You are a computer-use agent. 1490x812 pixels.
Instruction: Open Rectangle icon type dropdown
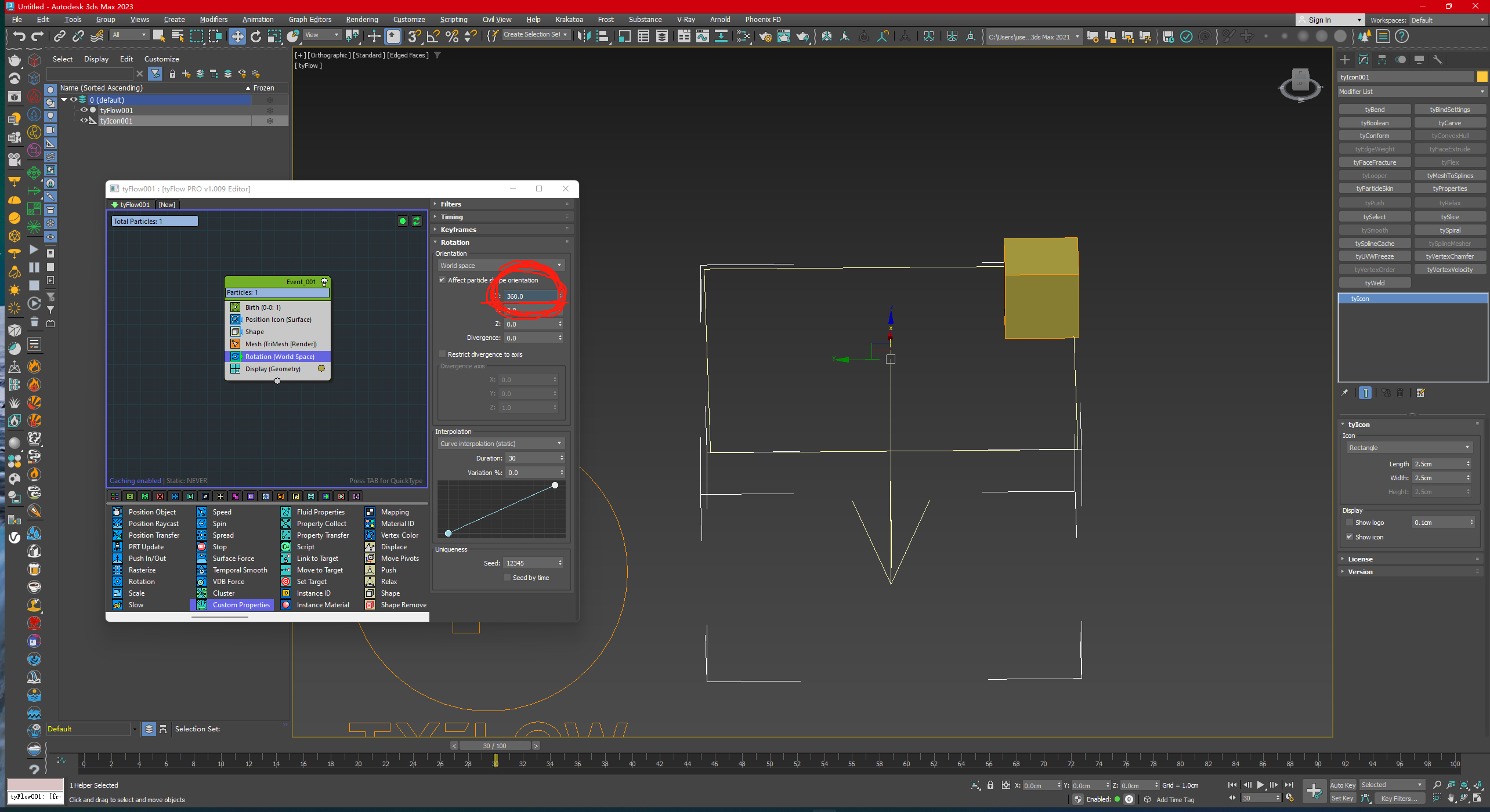click(1409, 448)
